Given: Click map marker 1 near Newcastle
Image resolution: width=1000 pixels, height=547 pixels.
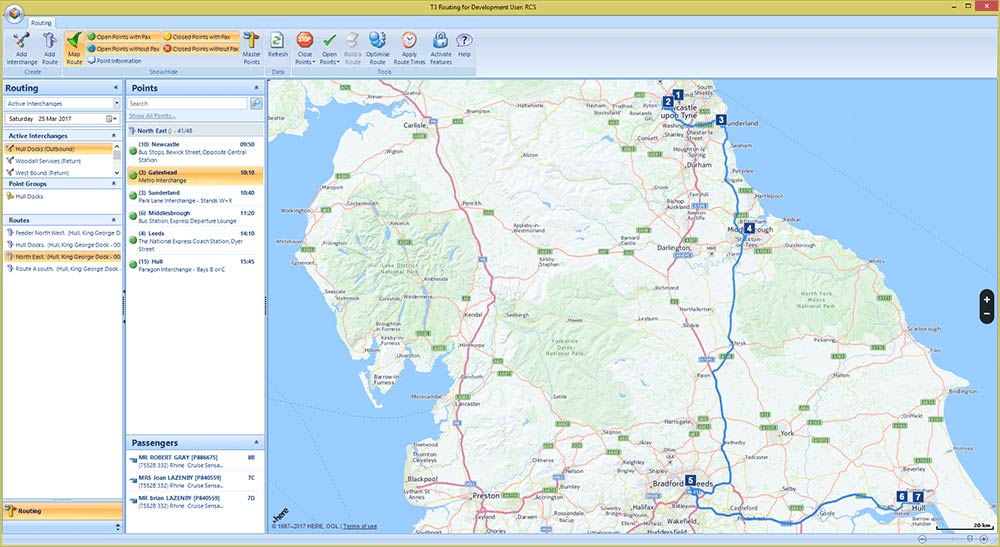Looking at the screenshot, I should 678,95.
